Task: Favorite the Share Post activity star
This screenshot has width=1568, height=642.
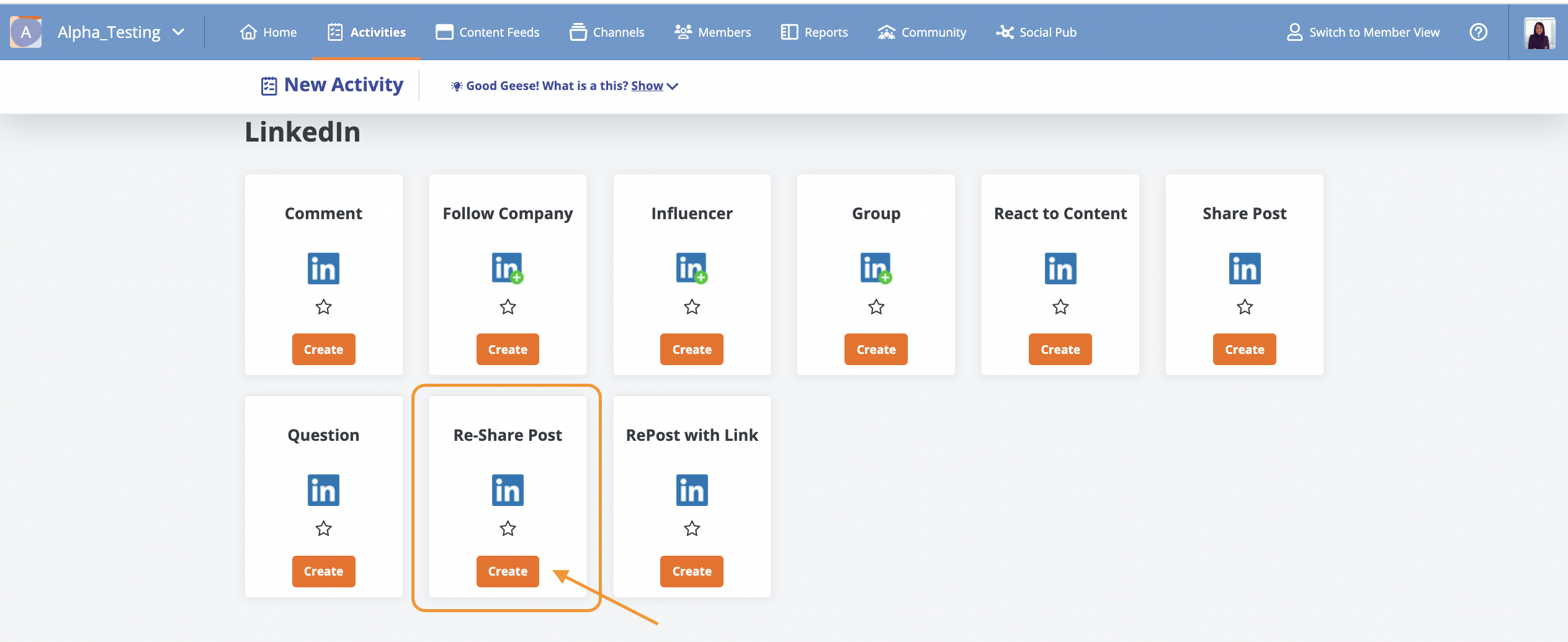Action: pos(1245,307)
